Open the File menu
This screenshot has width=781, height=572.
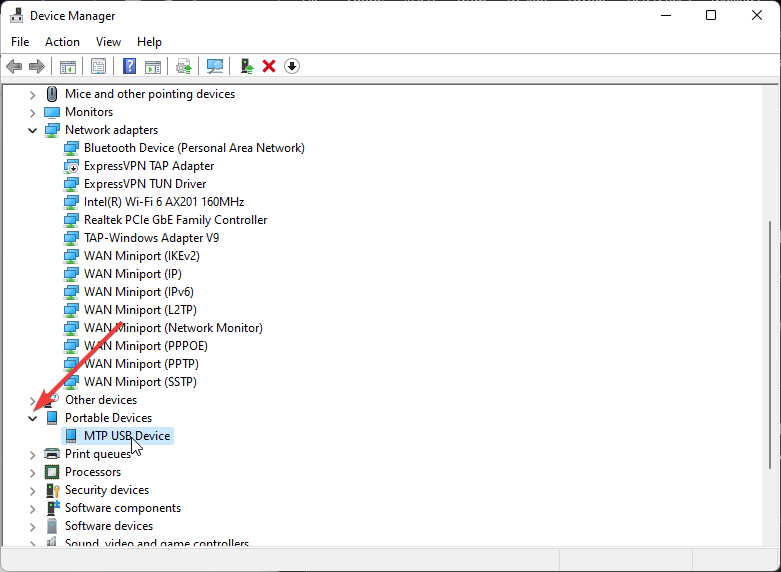click(x=20, y=42)
